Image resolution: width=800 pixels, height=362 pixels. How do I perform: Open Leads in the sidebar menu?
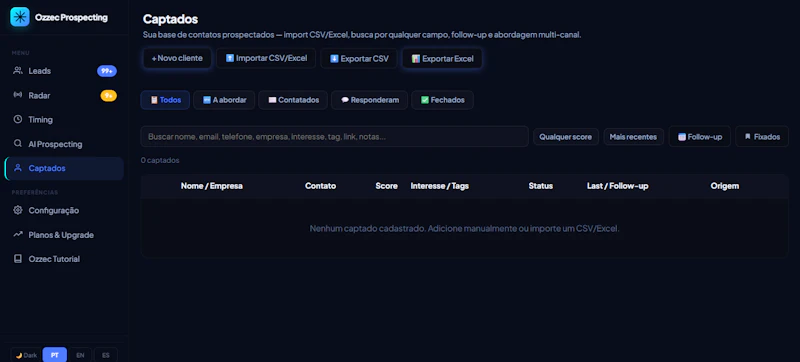pos(64,71)
